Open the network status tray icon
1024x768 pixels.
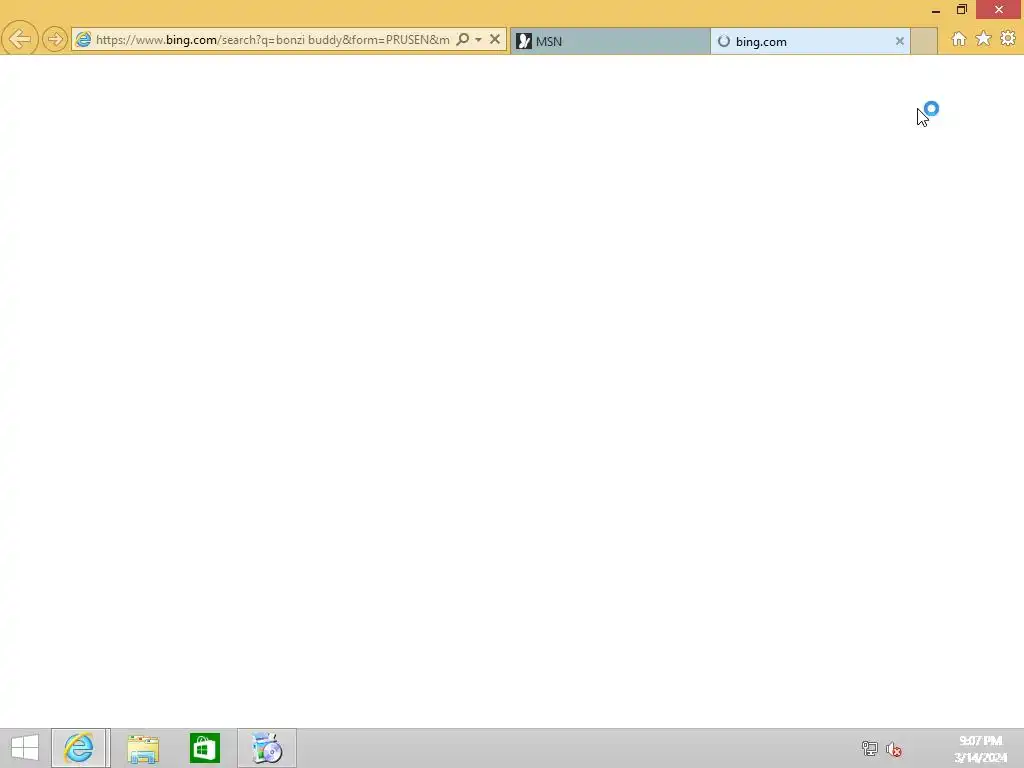pyautogui.click(x=869, y=749)
